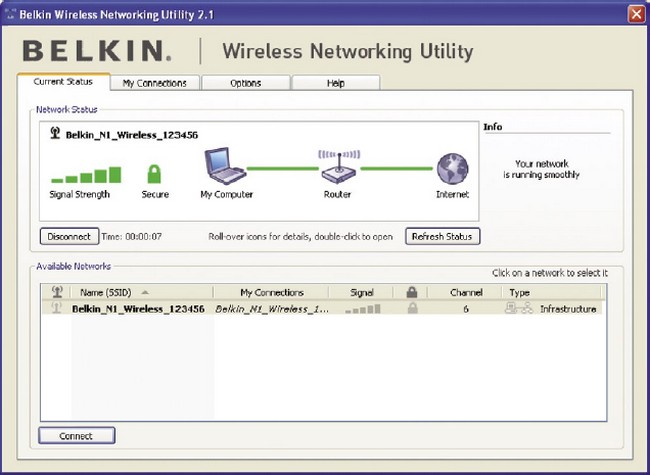Click antenna icon beside connected network name
This screenshot has width=650, height=475.
coord(55,133)
